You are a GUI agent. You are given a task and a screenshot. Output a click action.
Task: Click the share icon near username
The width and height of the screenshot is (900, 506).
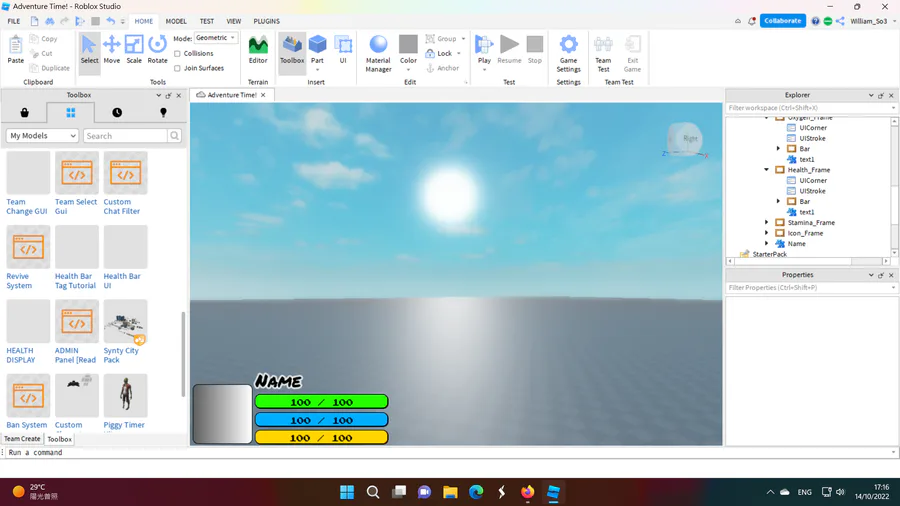pos(840,21)
